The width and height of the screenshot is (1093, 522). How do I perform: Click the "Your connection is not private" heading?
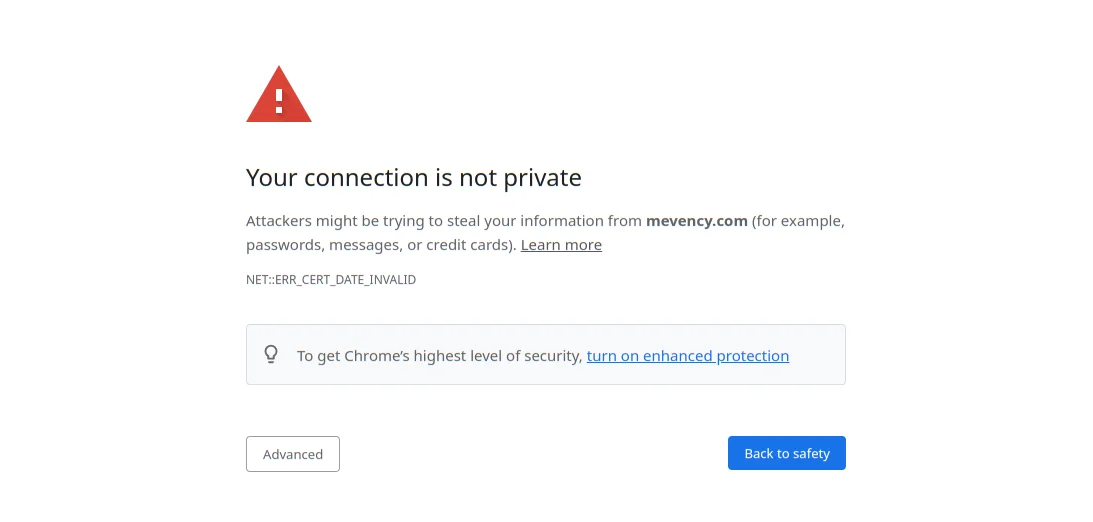pyautogui.click(x=413, y=178)
